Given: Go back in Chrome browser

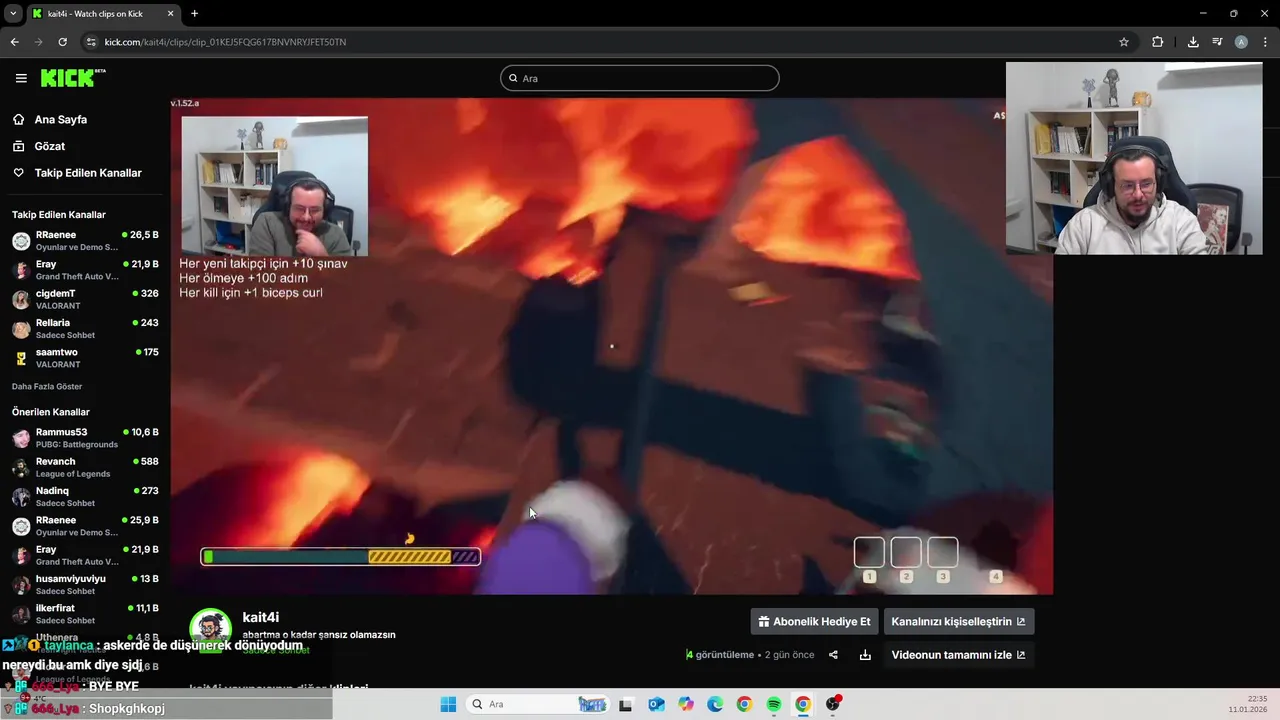Looking at the screenshot, I should click(14, 42).
